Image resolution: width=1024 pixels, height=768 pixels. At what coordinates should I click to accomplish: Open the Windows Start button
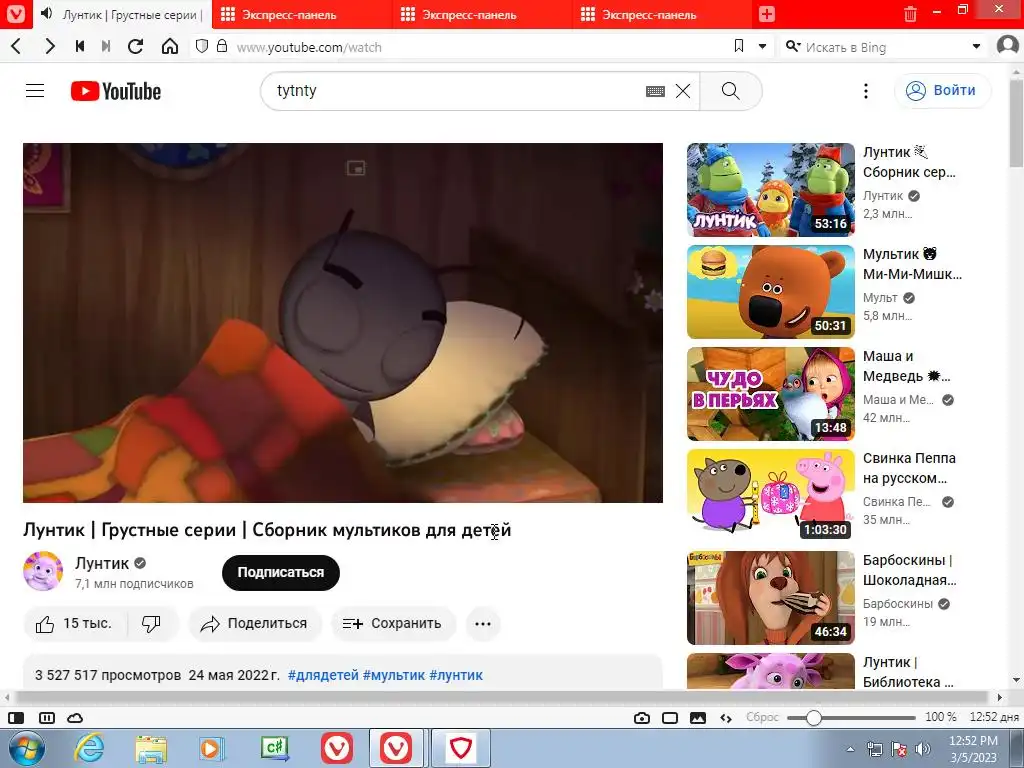[x=26, y=748]
